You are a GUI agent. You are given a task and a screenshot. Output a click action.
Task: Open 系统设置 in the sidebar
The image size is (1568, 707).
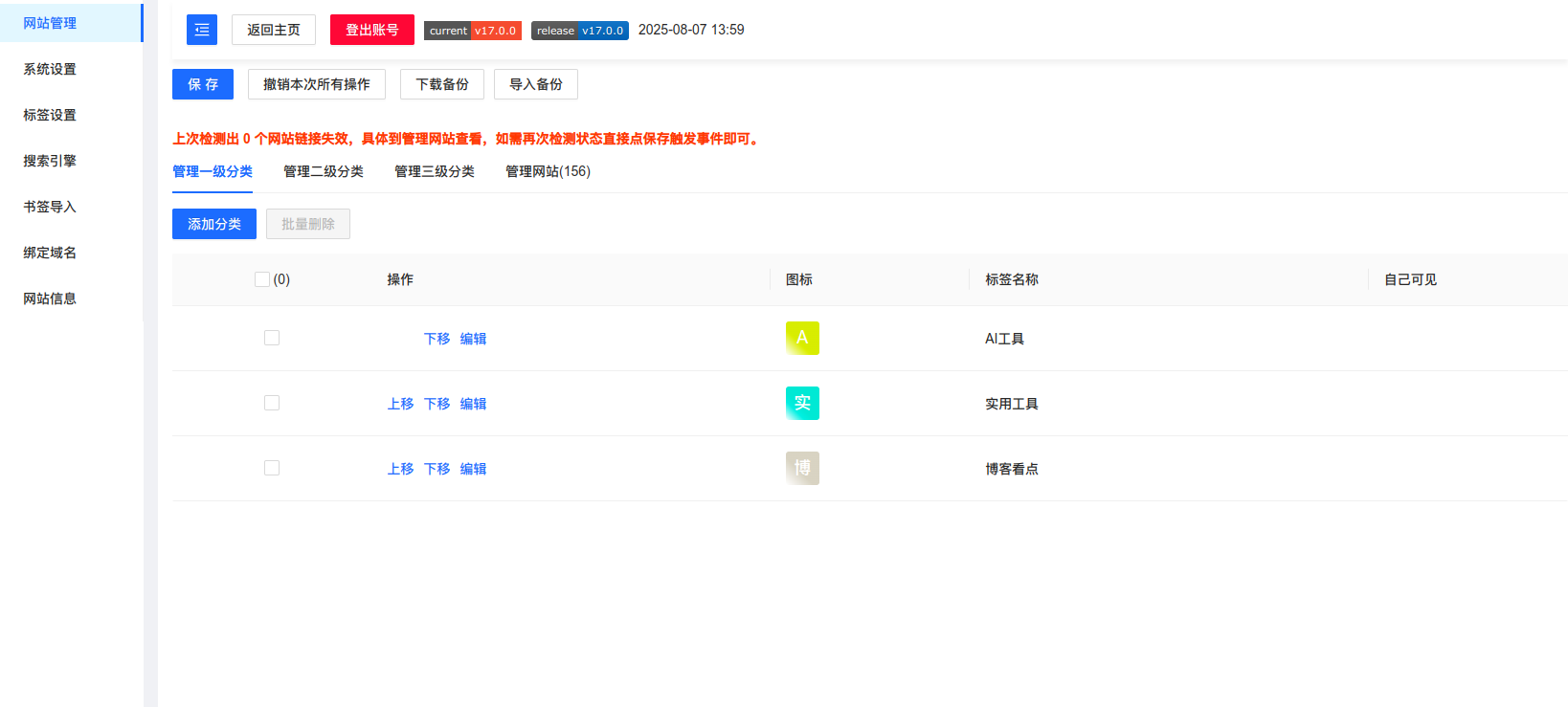(x=71, y=69)
